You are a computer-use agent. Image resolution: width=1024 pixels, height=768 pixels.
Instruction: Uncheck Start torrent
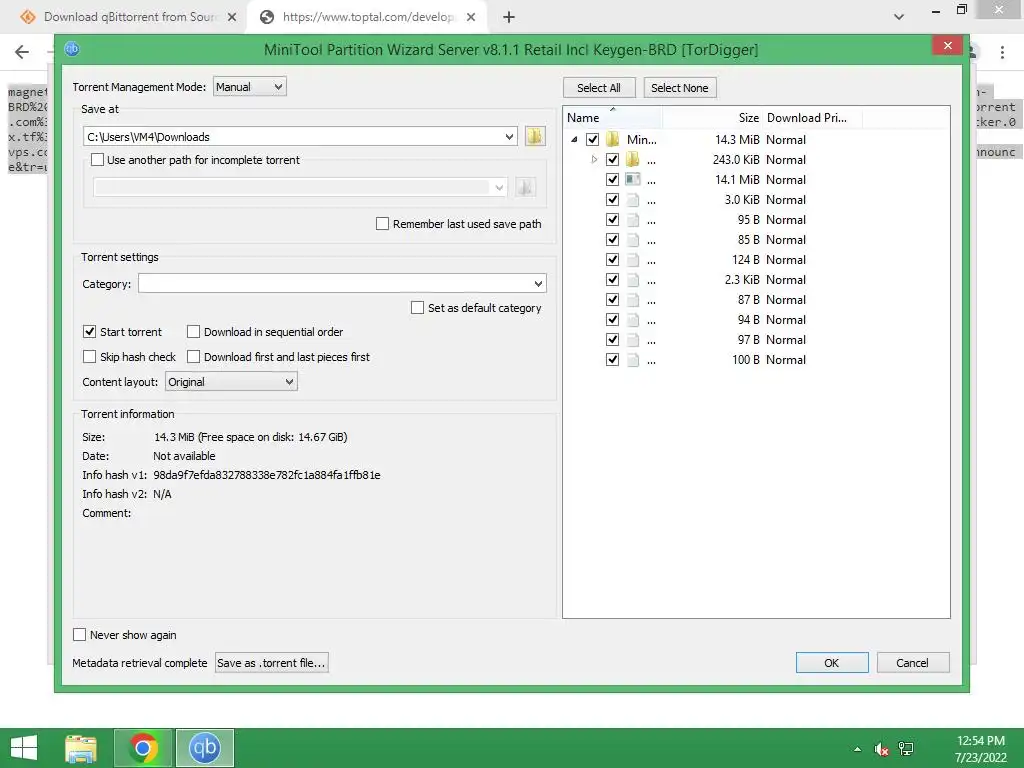[x=89, y=332]
